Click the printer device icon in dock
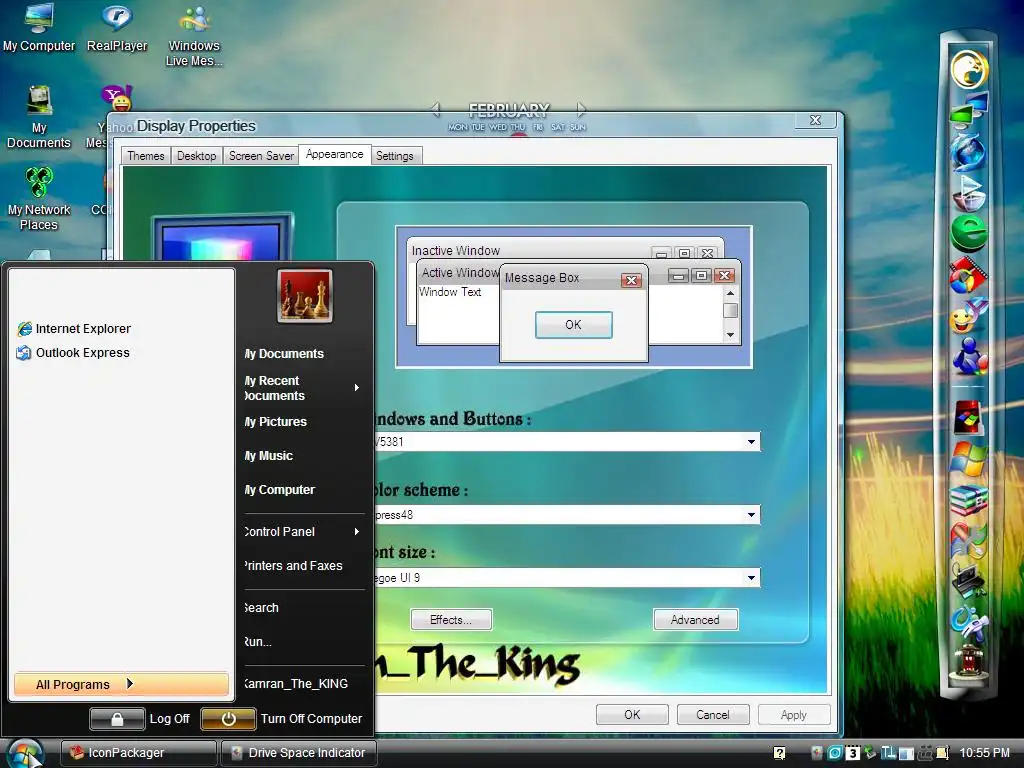 (x=969, y=581)
